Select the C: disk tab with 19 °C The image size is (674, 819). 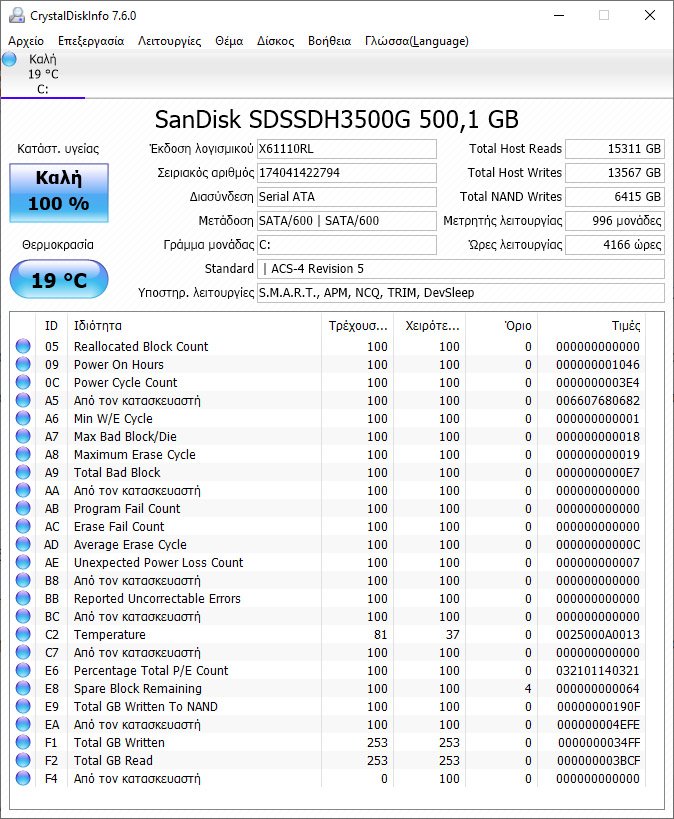tap(43, 74)
